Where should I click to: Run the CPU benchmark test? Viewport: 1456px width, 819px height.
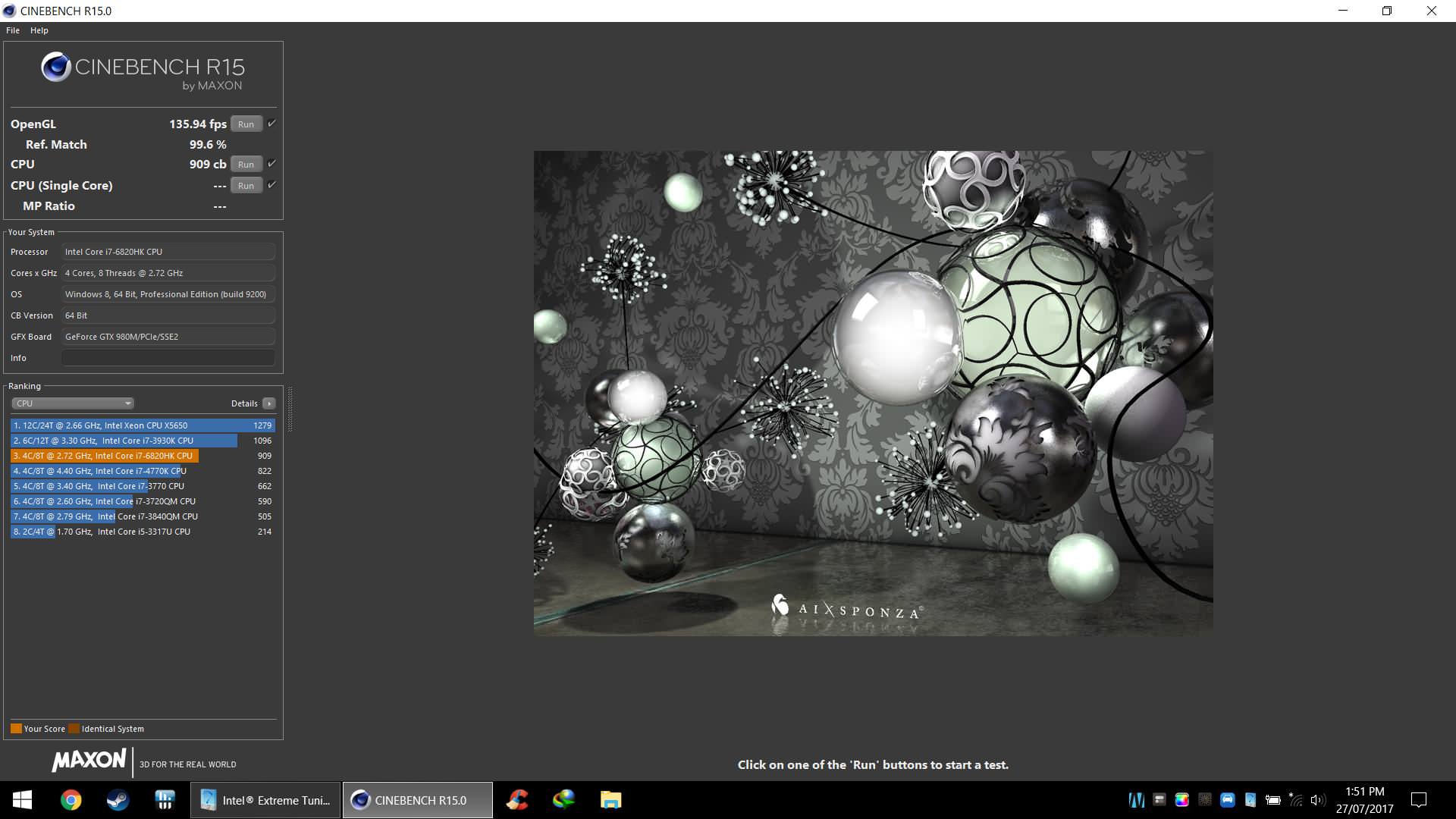pyautogui.click(x=246, y=164)
